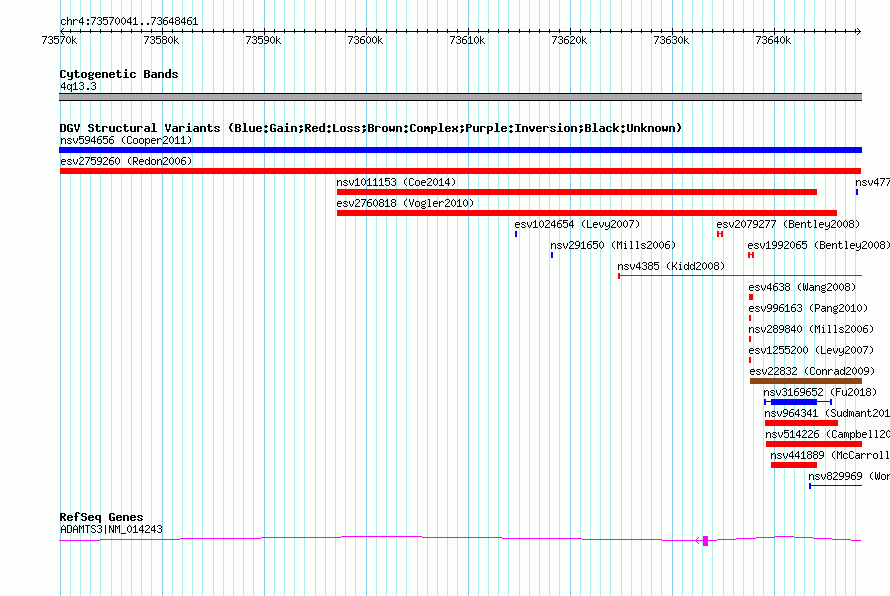Screen dimensions: 890x596
Task: Select the red nsv1011153 Coe2014 variant bar
Action: [577, 192]
